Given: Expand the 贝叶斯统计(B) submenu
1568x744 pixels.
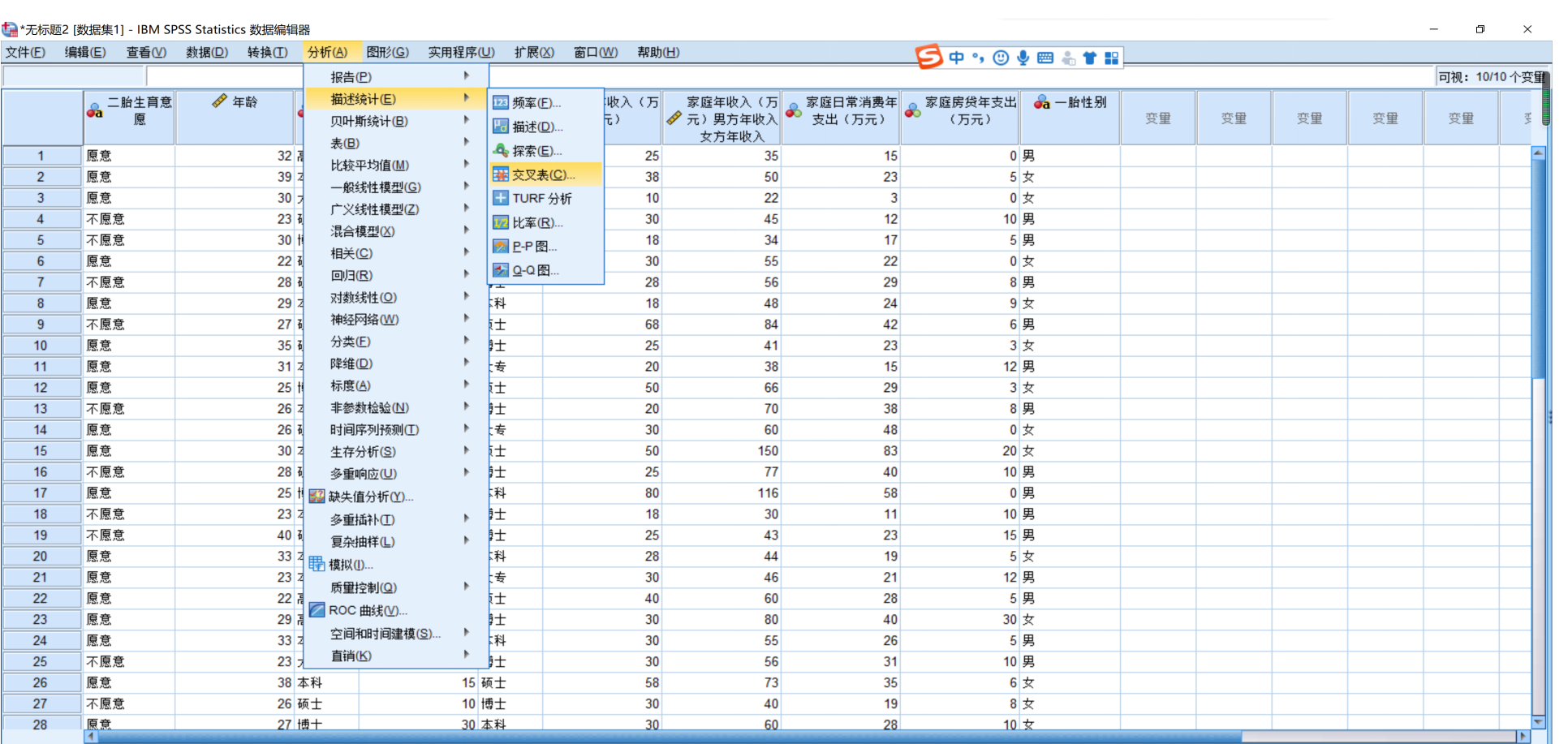Looking at the screenshot, I should pyautogui.click(x=397, y=121).
